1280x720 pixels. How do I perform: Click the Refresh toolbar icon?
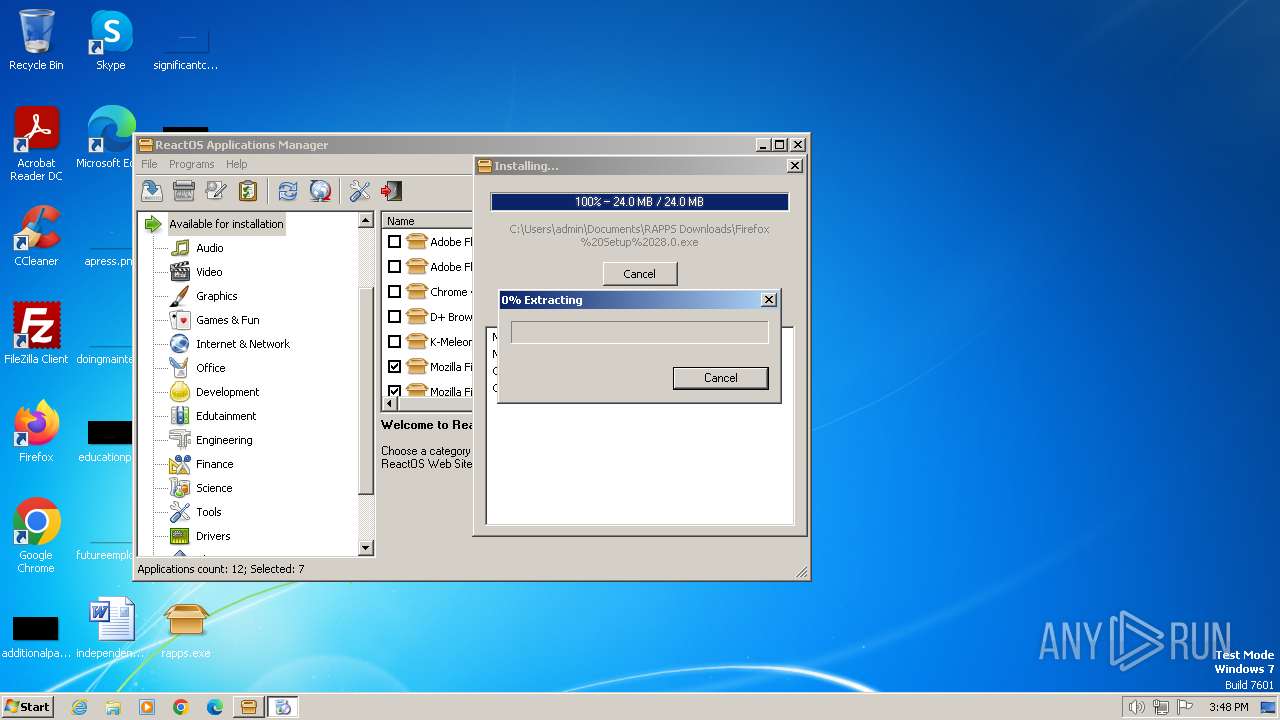click(288, 191)
